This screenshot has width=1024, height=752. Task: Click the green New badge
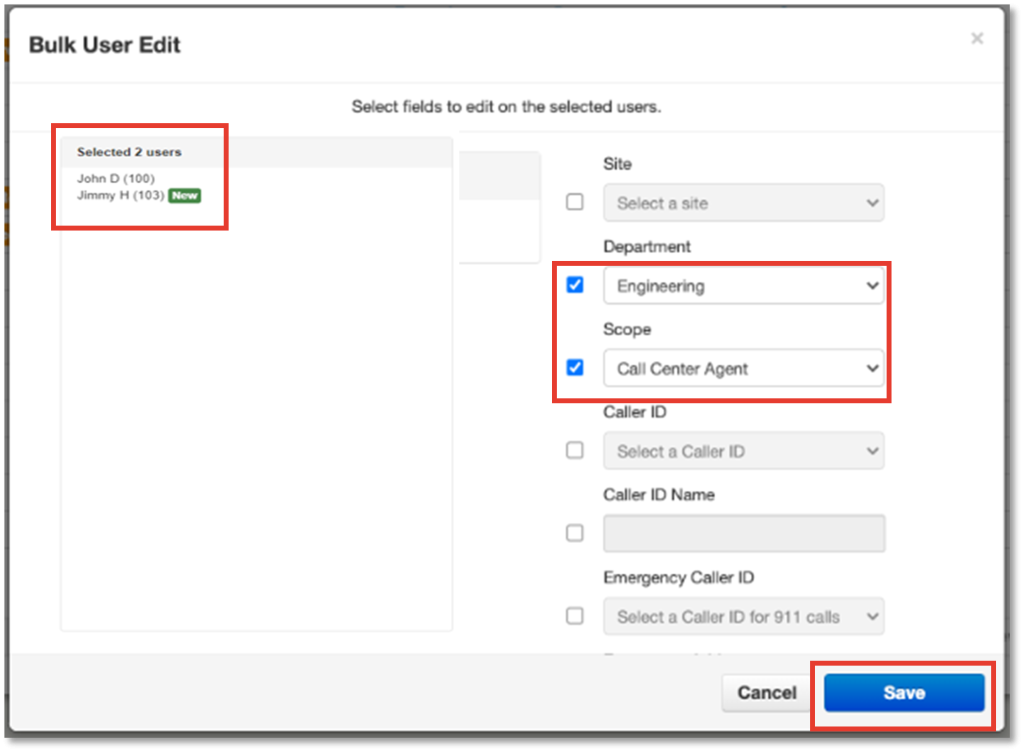184,196
